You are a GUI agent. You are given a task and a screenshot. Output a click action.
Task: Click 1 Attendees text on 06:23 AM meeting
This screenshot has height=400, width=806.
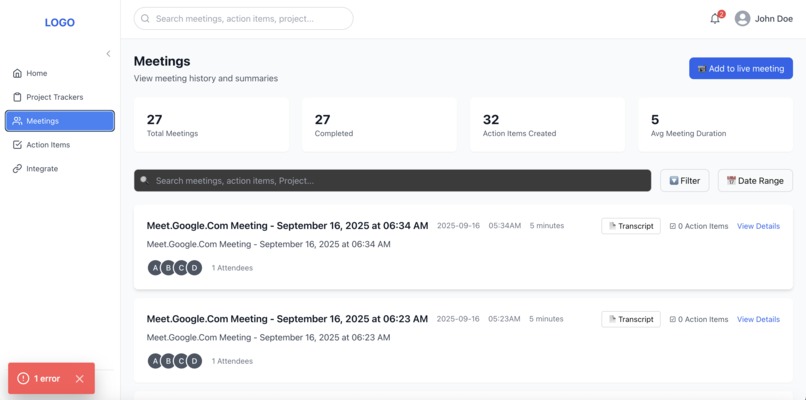[232, 361]
